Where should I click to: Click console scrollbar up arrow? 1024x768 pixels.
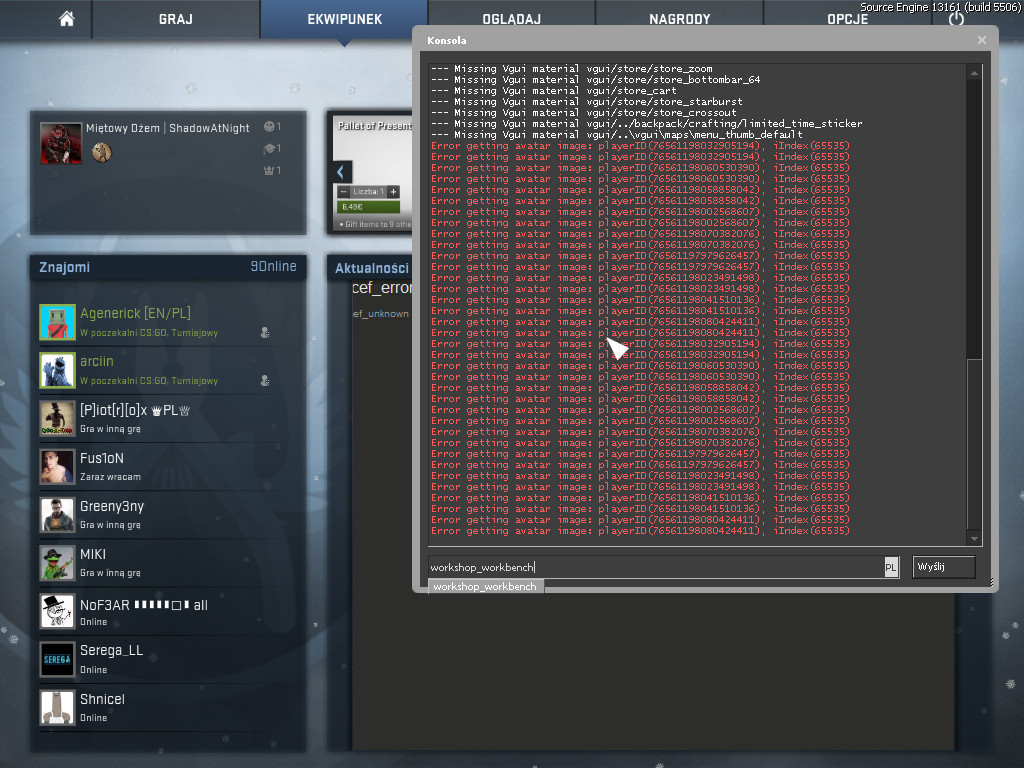point(974,73)
